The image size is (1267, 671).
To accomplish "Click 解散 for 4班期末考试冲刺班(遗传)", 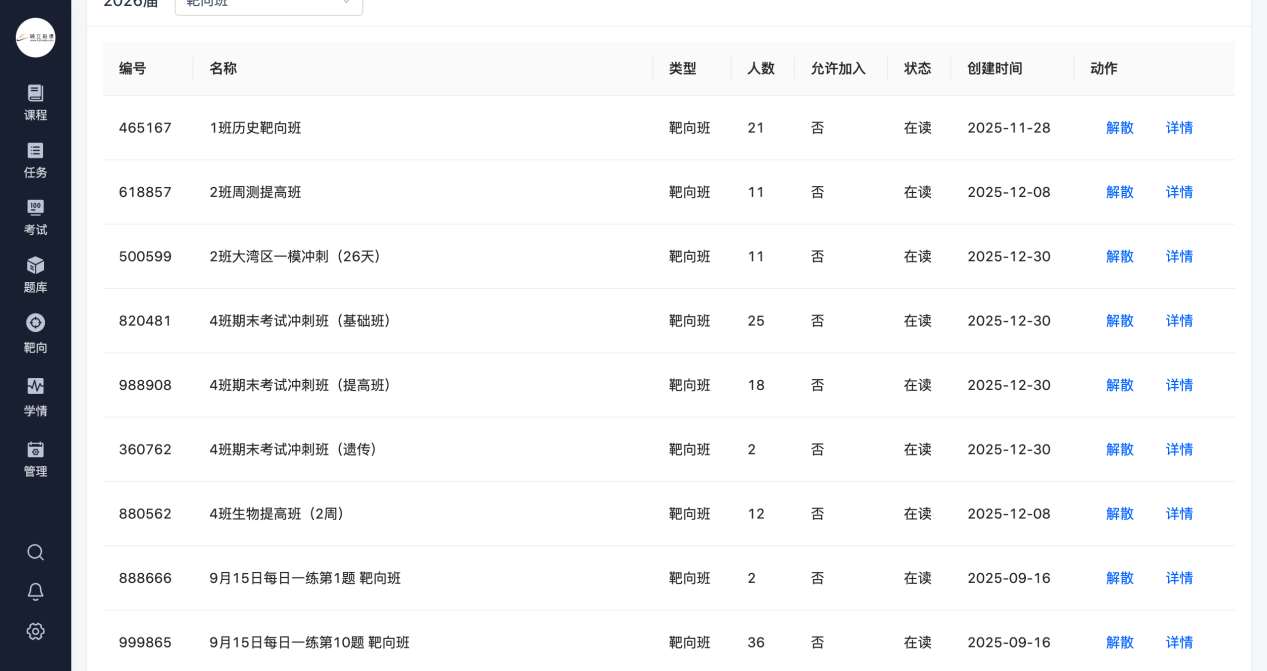I will pyautogui.click(x=1119, y=449).
